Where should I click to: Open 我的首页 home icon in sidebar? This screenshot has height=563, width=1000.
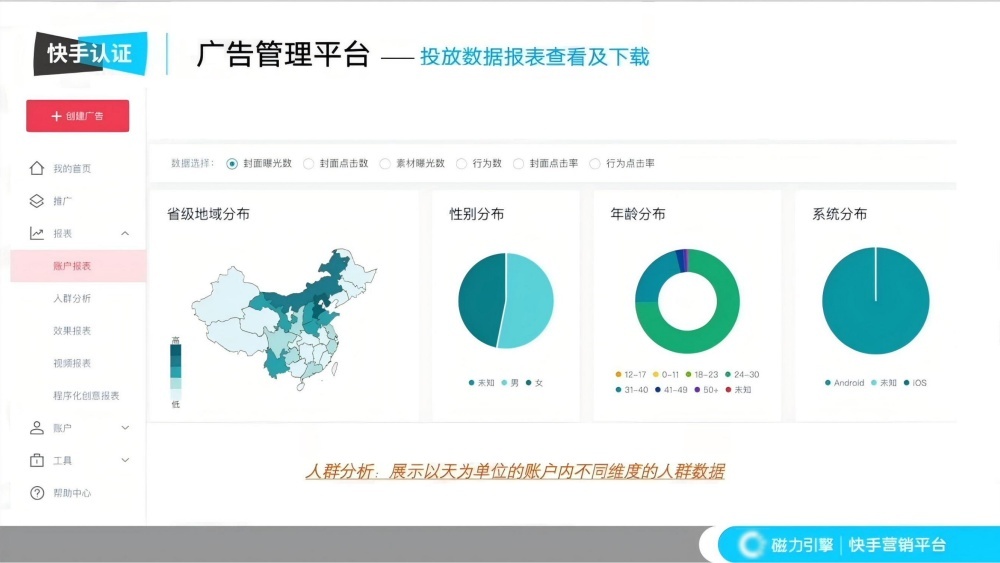tap(36, 168)
